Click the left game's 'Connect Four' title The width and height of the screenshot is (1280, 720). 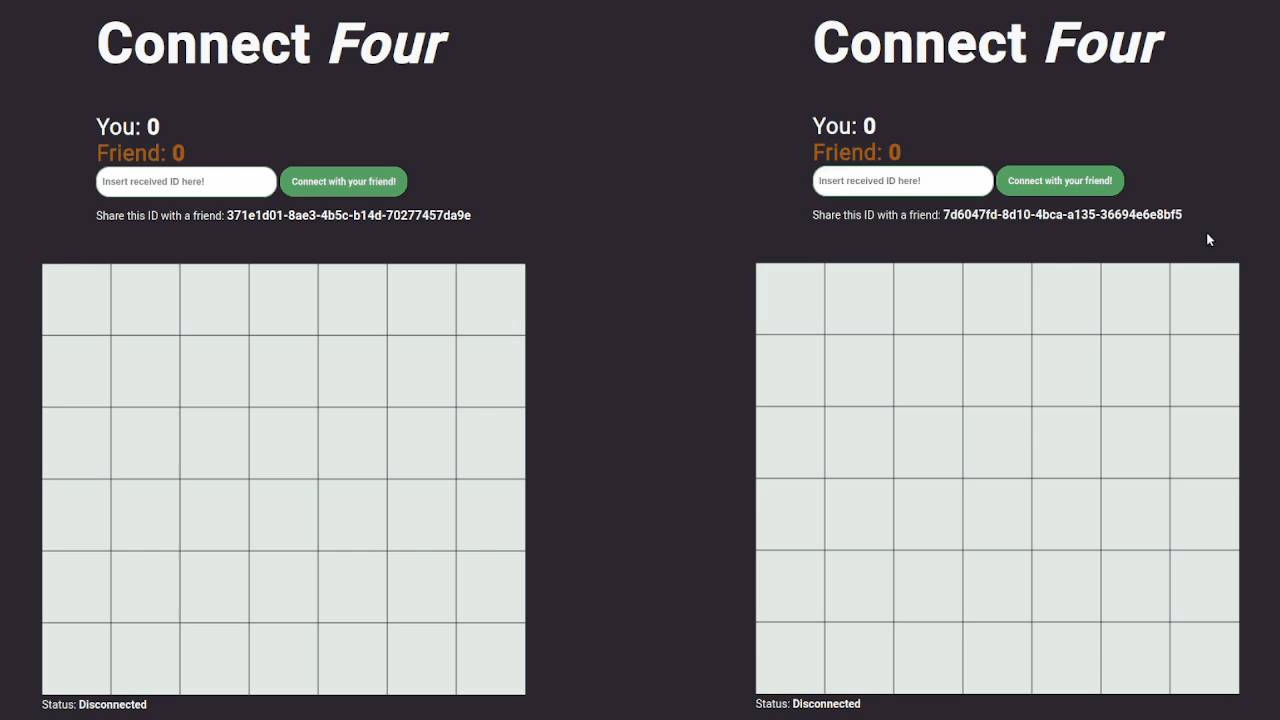[x=272, y=45]
